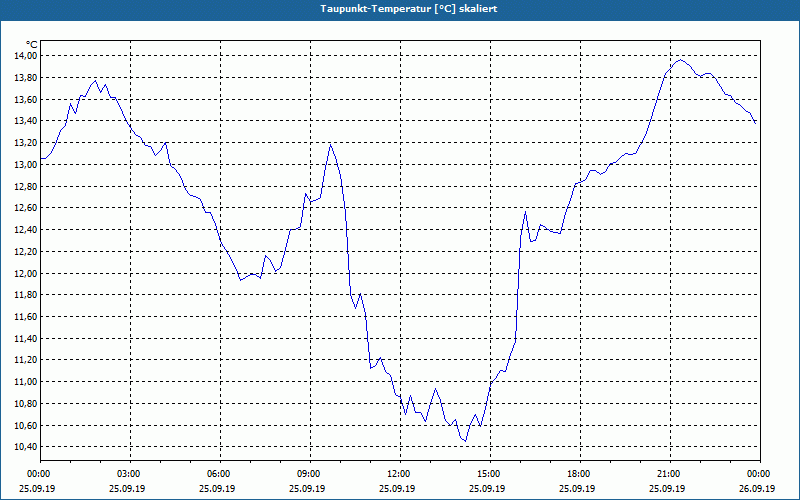Click the 13,00 y-axis value

point(27,164)
